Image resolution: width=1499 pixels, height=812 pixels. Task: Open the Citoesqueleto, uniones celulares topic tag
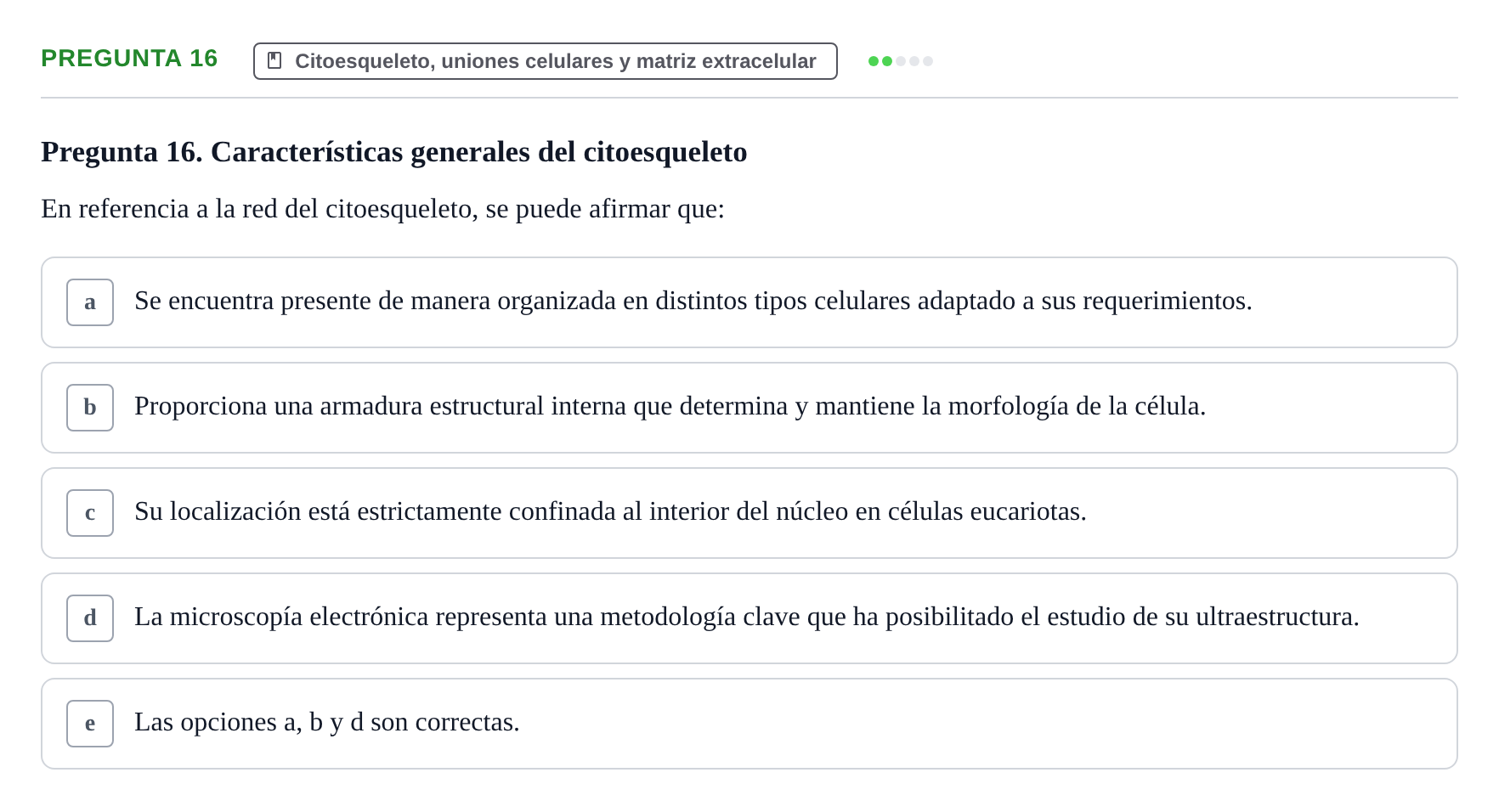546,61
